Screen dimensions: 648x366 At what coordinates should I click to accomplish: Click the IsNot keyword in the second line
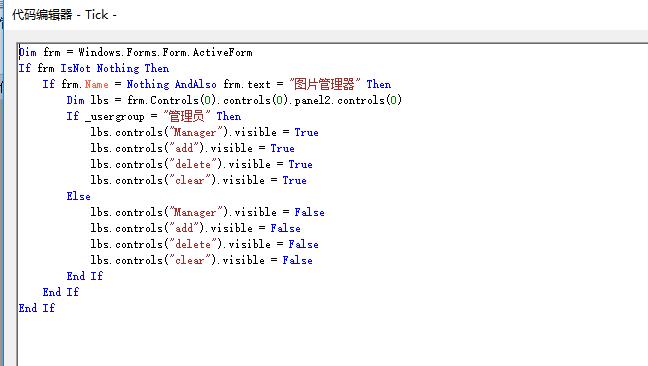click(75, 68)
